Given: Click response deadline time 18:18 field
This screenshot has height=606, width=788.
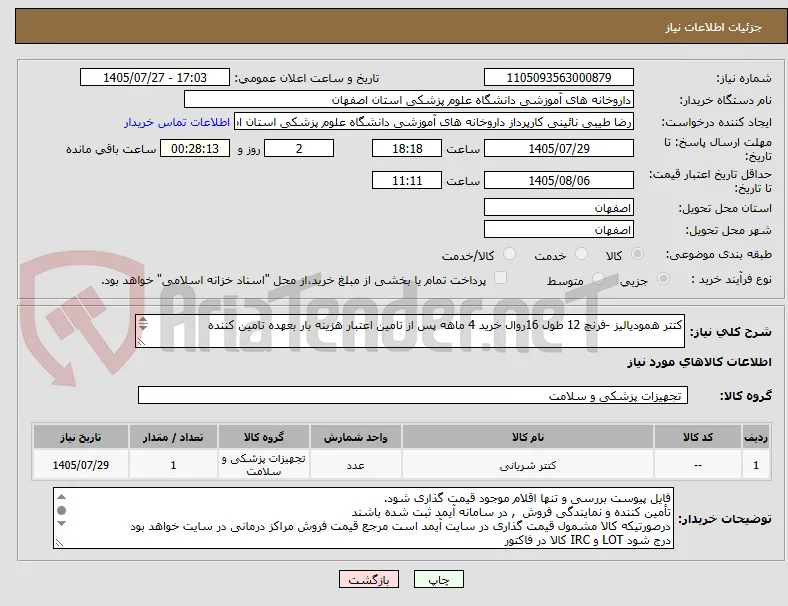Looking at the screenshot, I should click(x=407, y=148).
